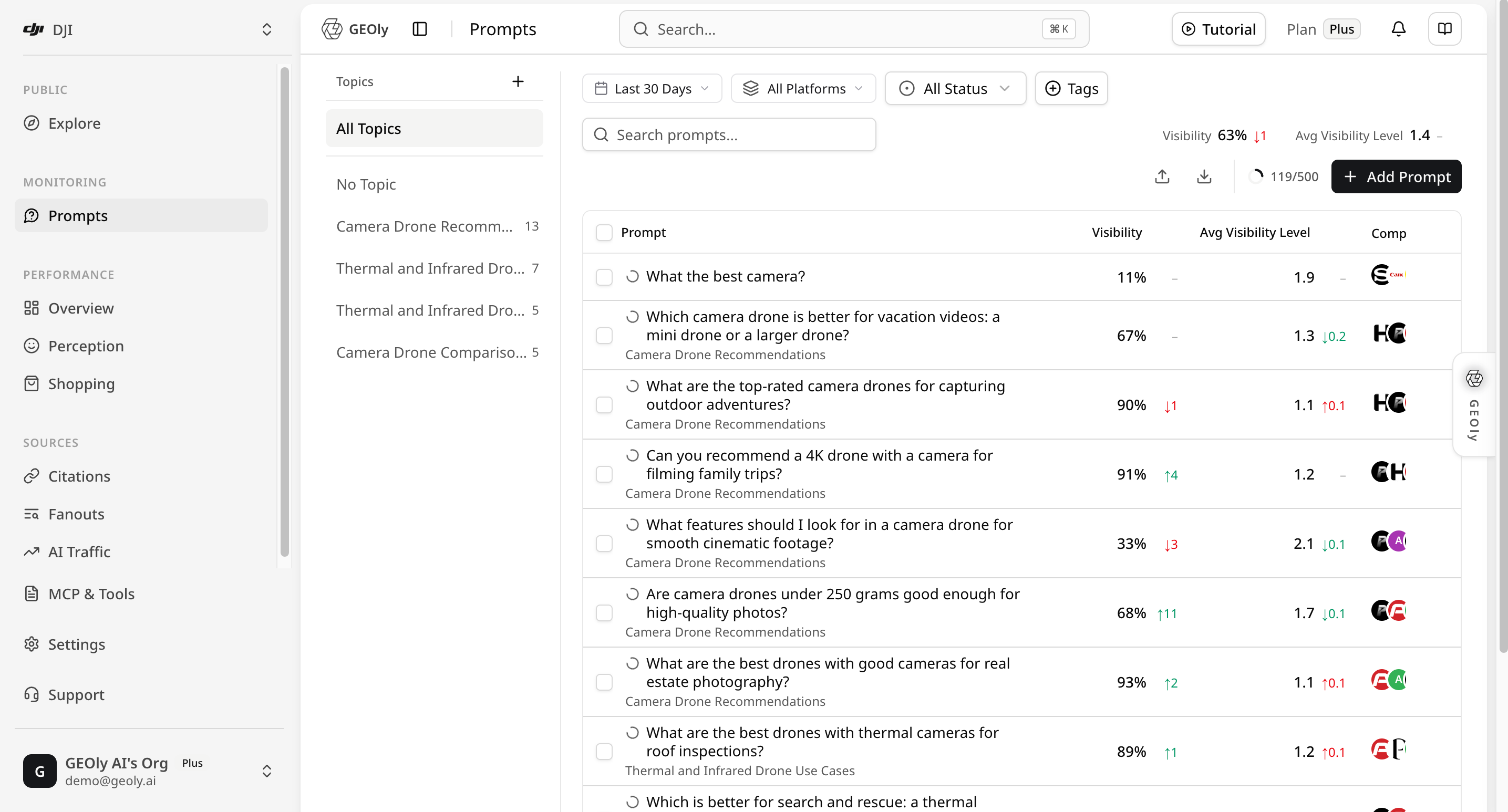
Task: Select all prompts with header checkbox
Action: (604, 232)
